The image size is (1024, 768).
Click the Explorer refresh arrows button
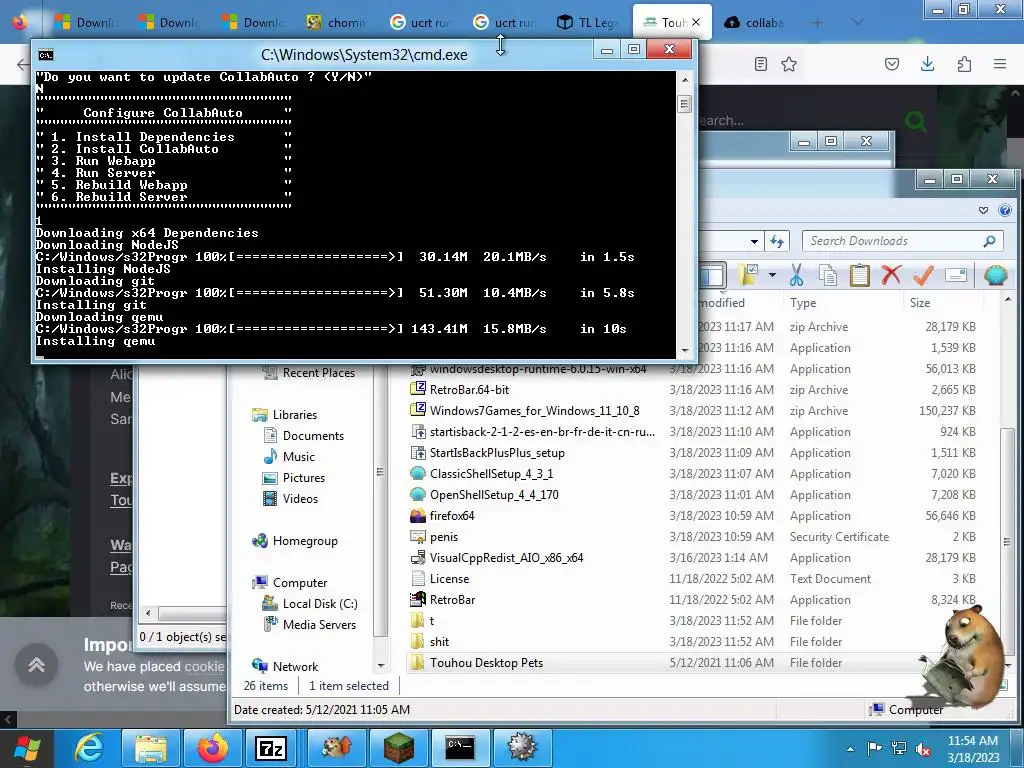[776, 241]
